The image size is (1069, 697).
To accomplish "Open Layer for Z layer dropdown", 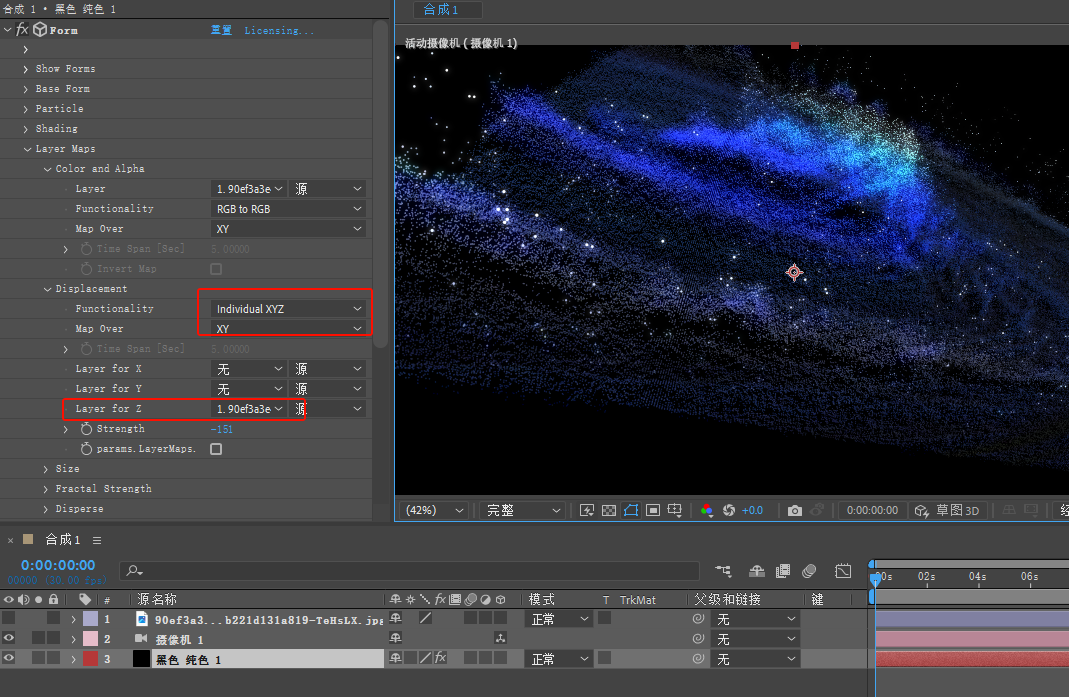I will 250,409.
